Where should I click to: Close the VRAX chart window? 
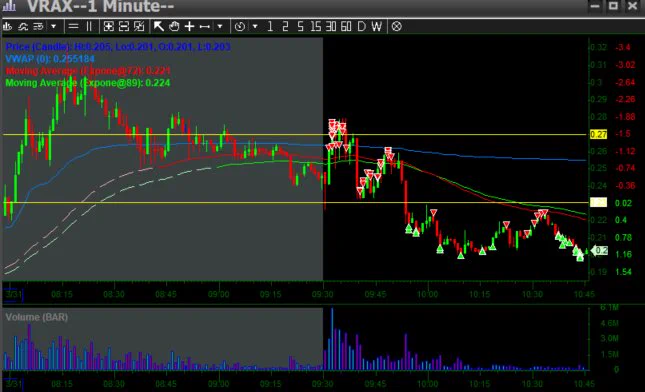tap(632, 6)
